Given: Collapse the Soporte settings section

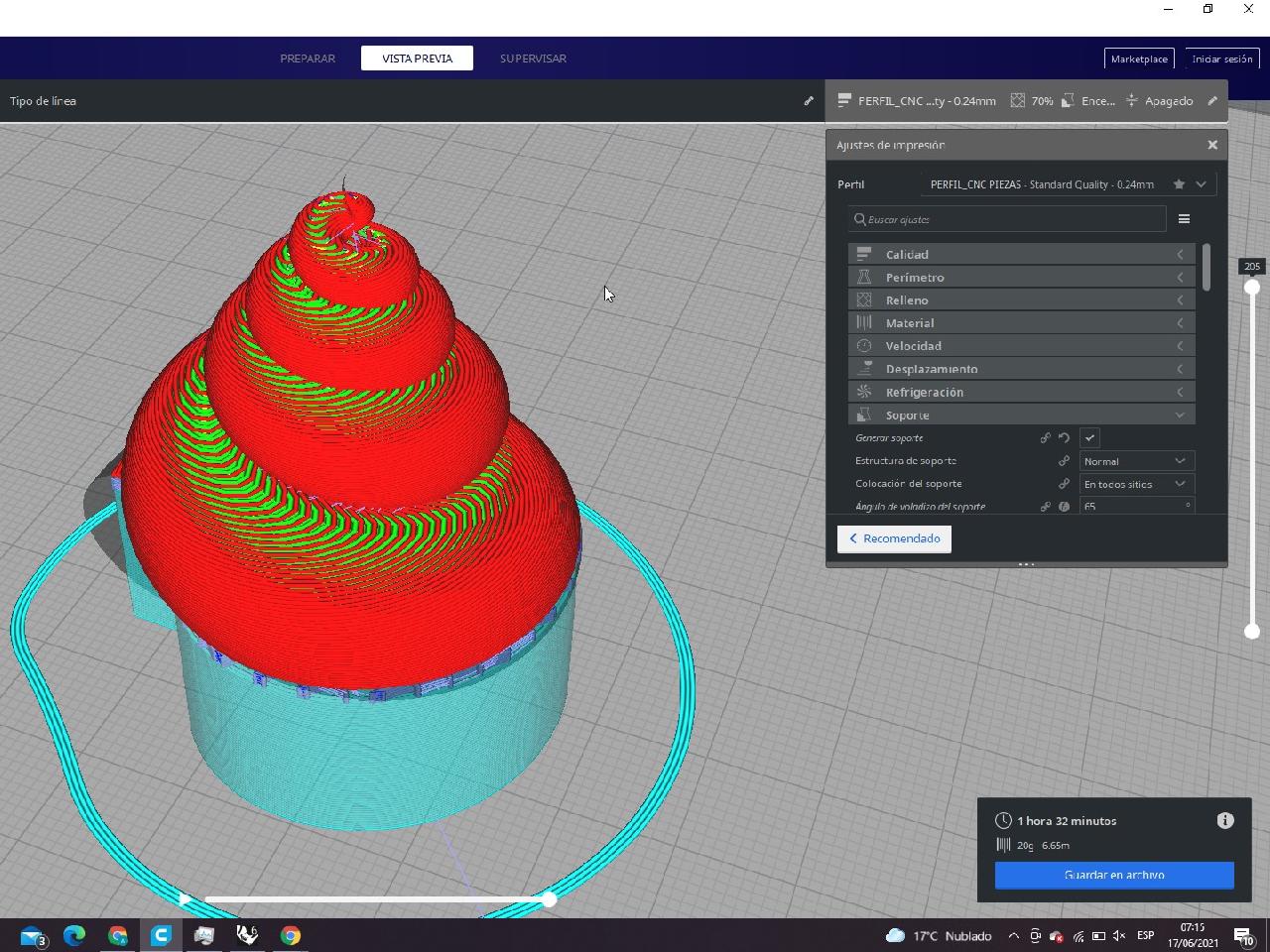Looking at the screenshot, I should tap(1022, 415).
